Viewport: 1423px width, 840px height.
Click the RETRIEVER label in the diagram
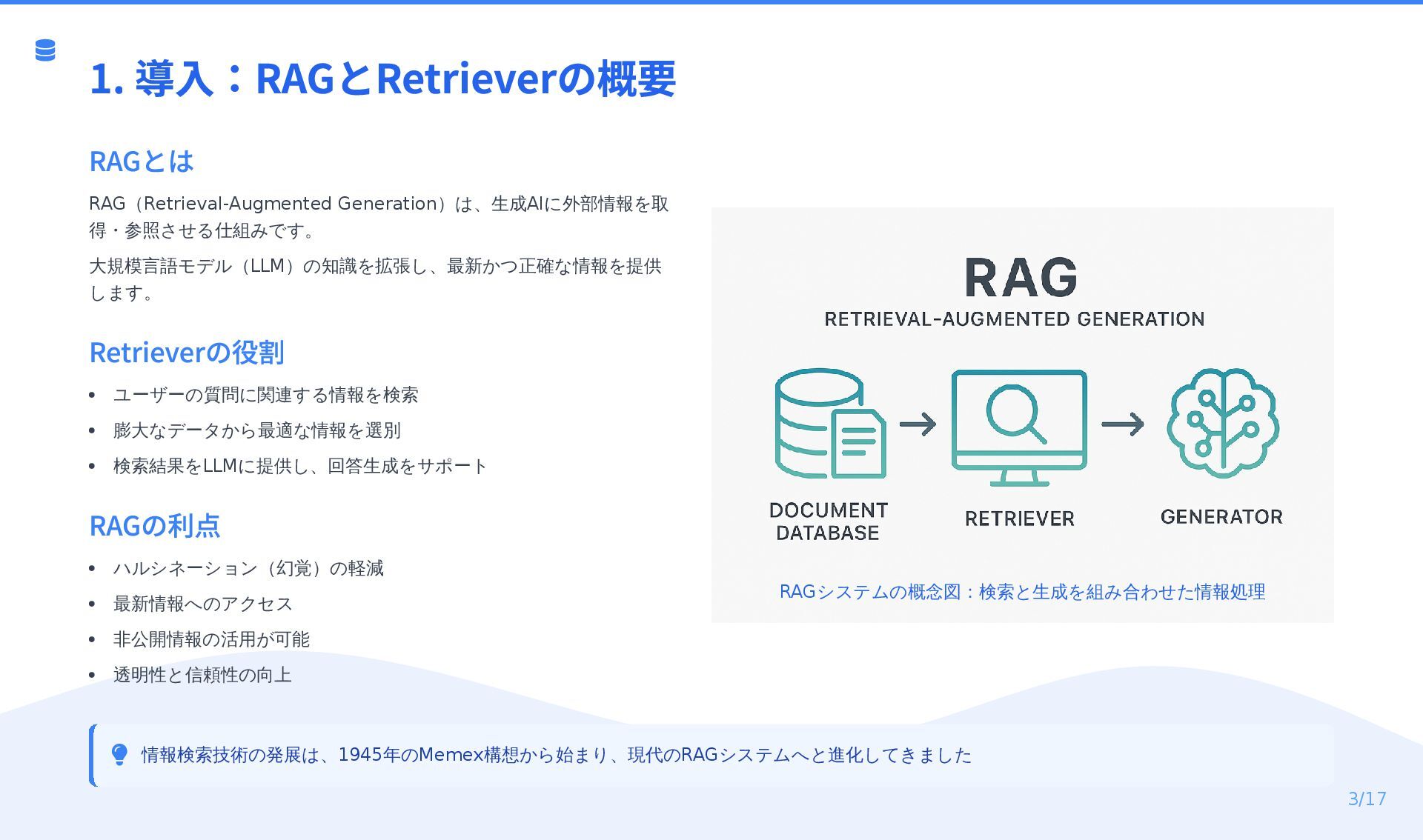[x=1019, y=519]
